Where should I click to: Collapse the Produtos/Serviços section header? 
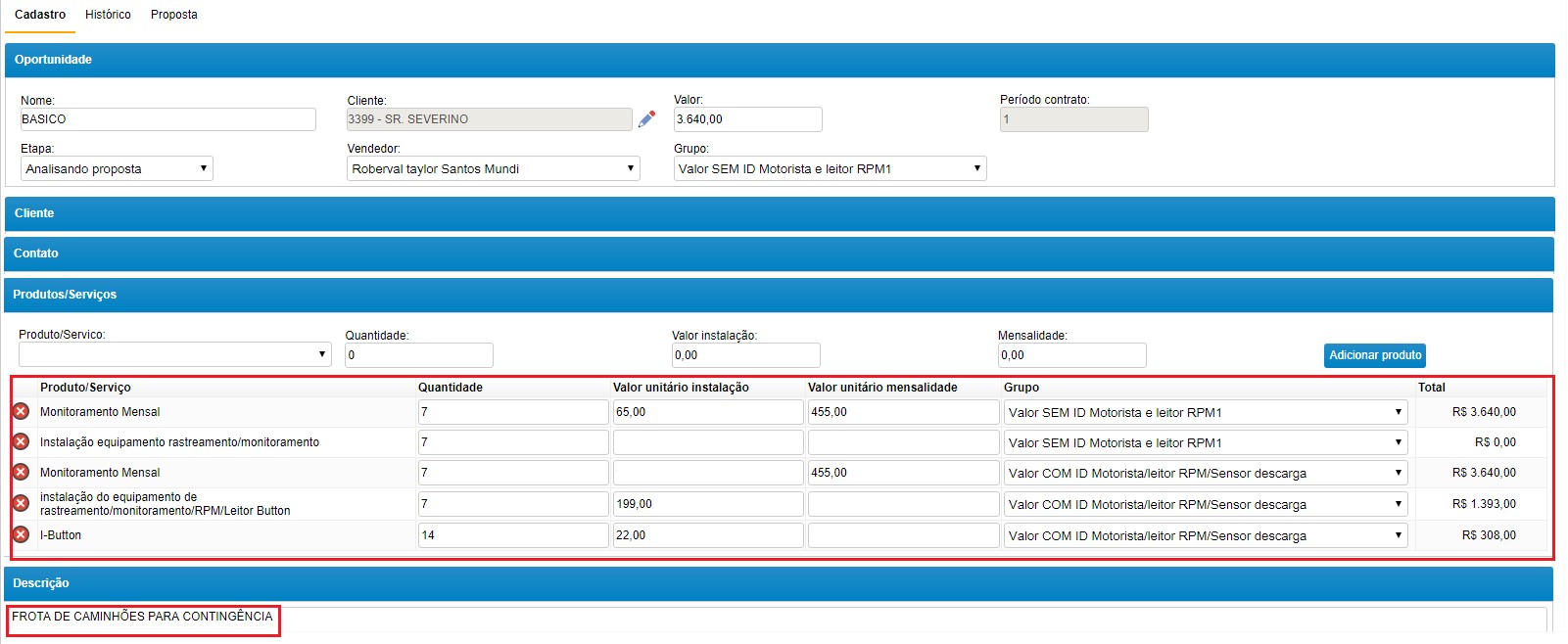(x=780, y=295)
